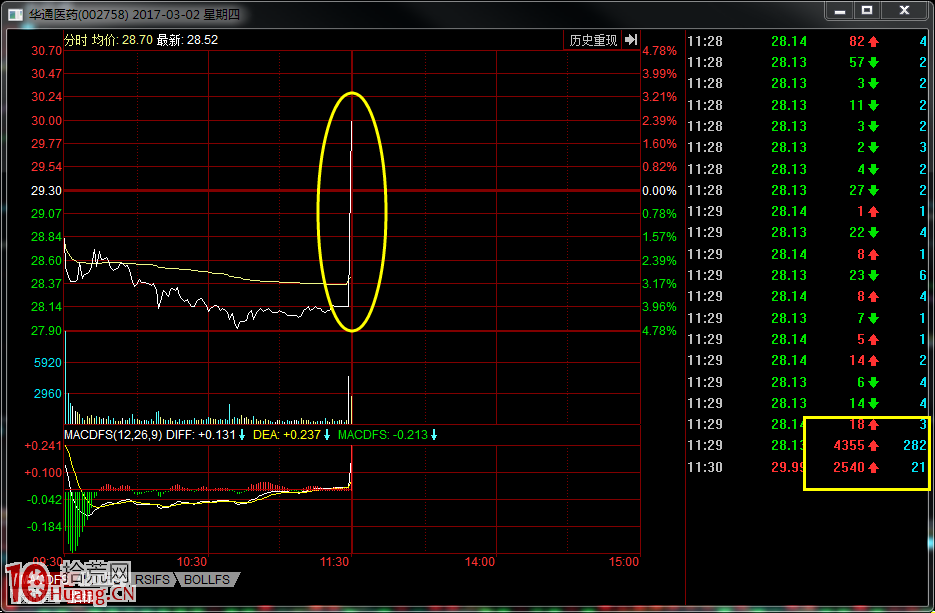Select the 11:29 tick with volume 22

tap(807, 232)
